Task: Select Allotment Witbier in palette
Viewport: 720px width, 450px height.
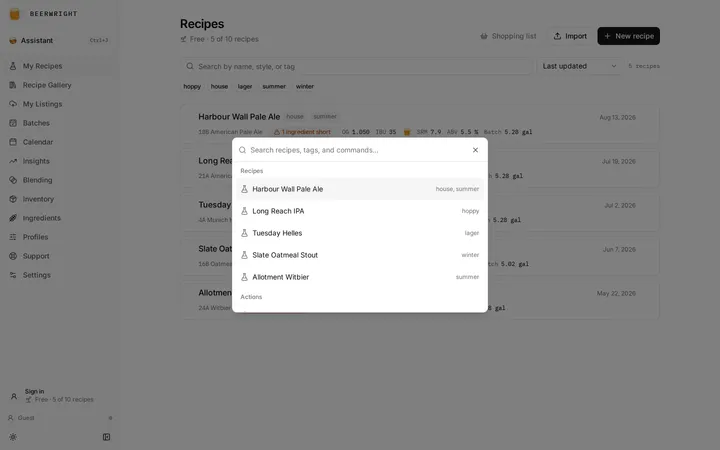Action: [360, 277]
